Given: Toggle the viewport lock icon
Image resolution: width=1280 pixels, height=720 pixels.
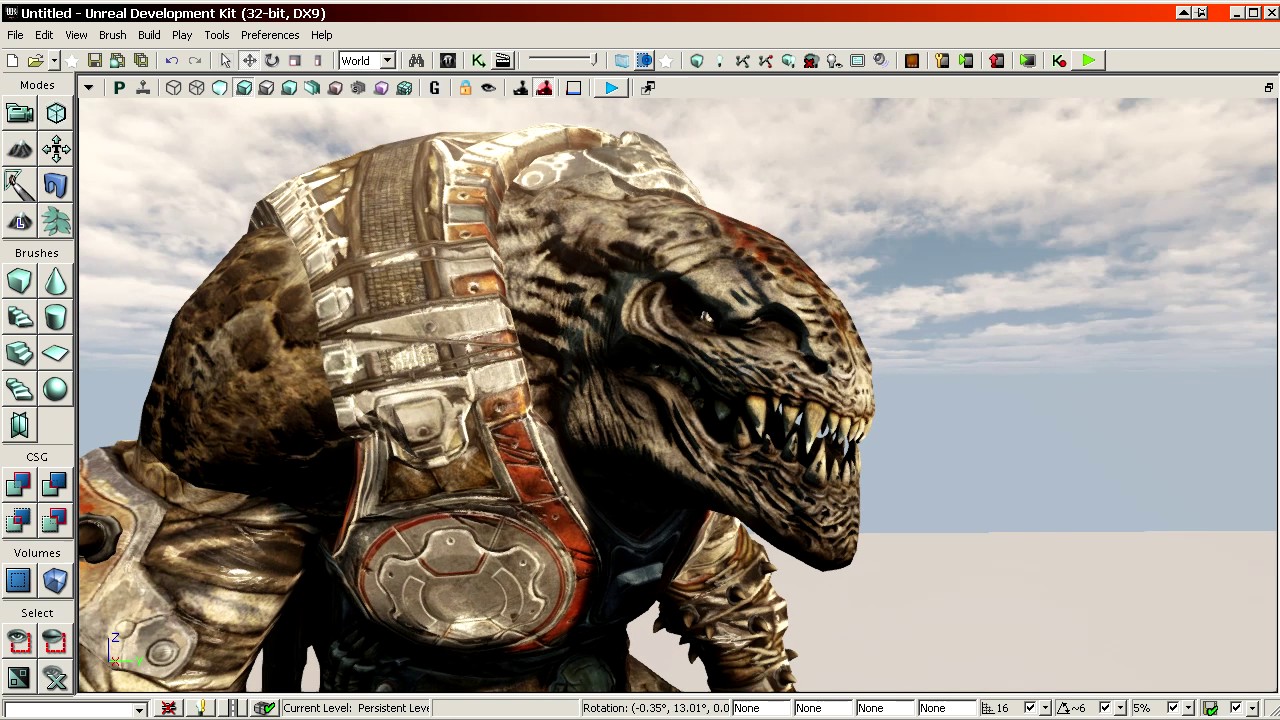Looking at the screenshot, I should click(x=465, y=88).
